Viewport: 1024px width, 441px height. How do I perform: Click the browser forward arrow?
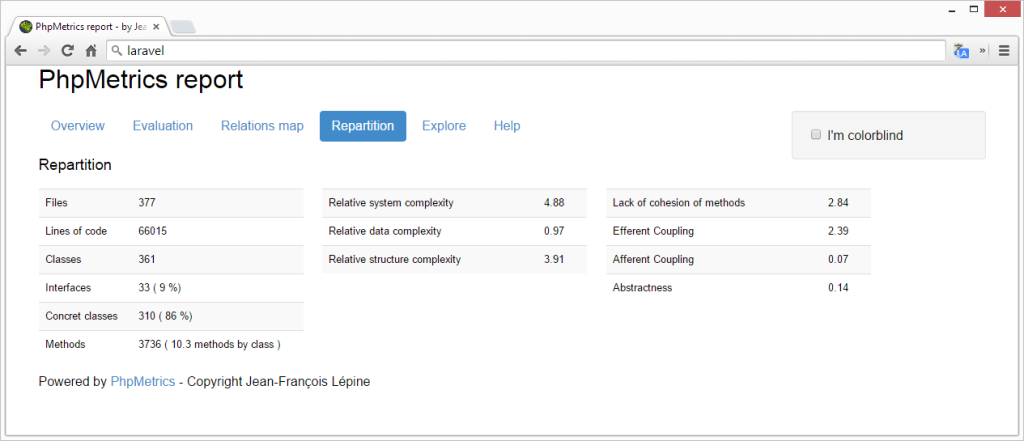[x=43, y=51]
